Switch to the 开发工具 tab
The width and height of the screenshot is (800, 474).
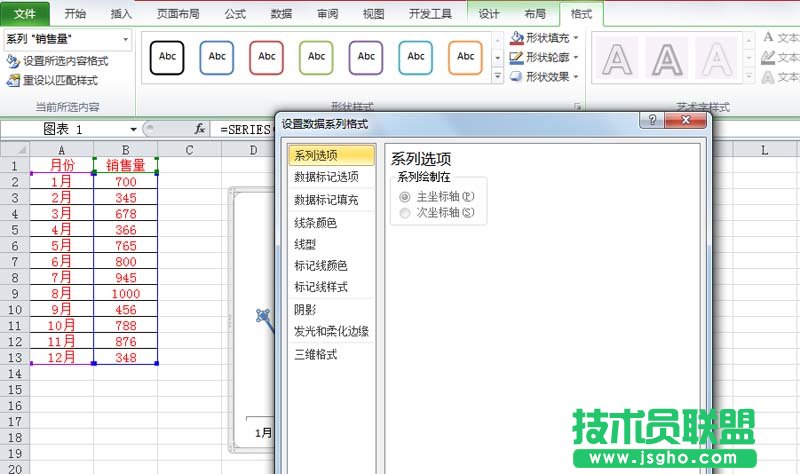coord(430,14)
